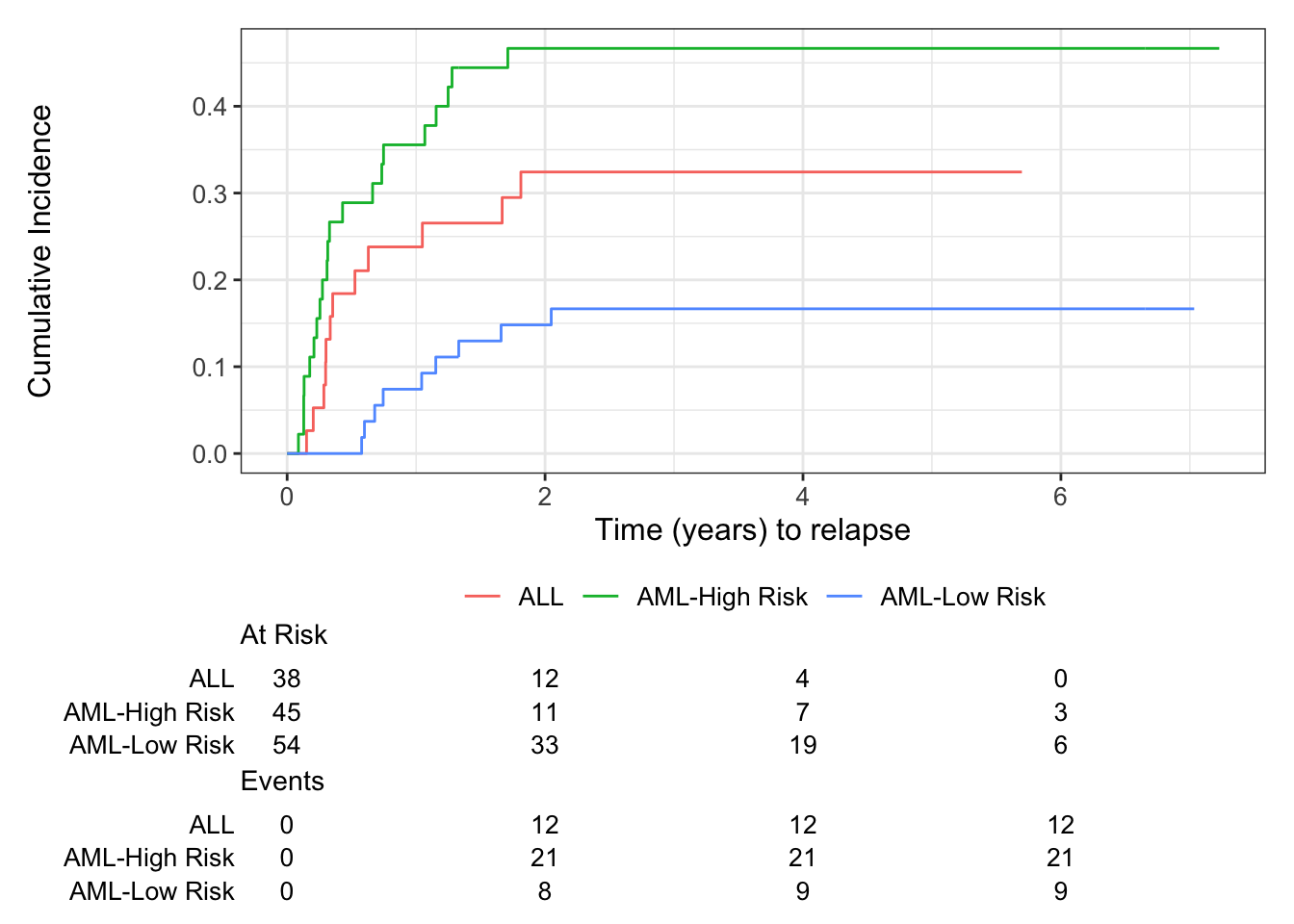Select the AML-High Risk legend label

(x=721, y=597)
